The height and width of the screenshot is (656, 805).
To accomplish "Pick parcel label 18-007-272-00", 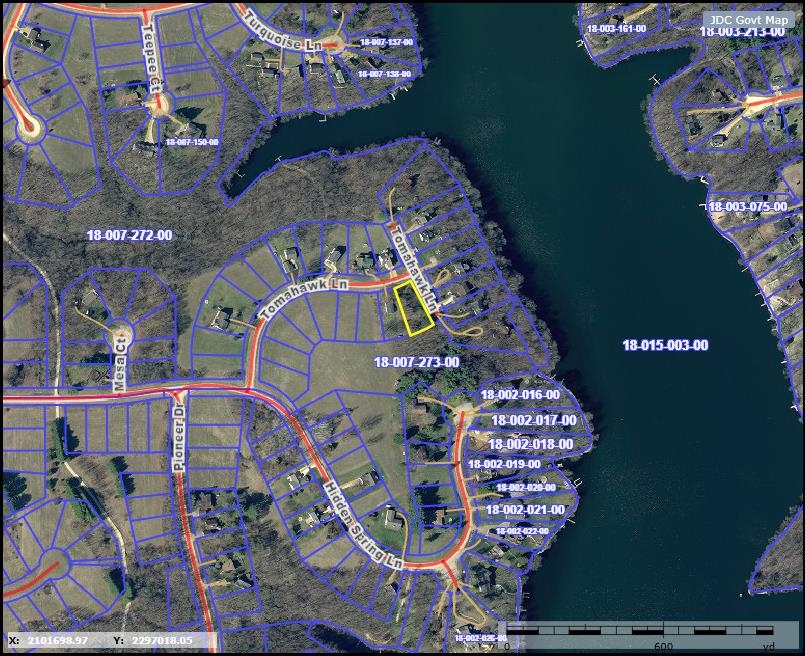I will coord(129,235).
